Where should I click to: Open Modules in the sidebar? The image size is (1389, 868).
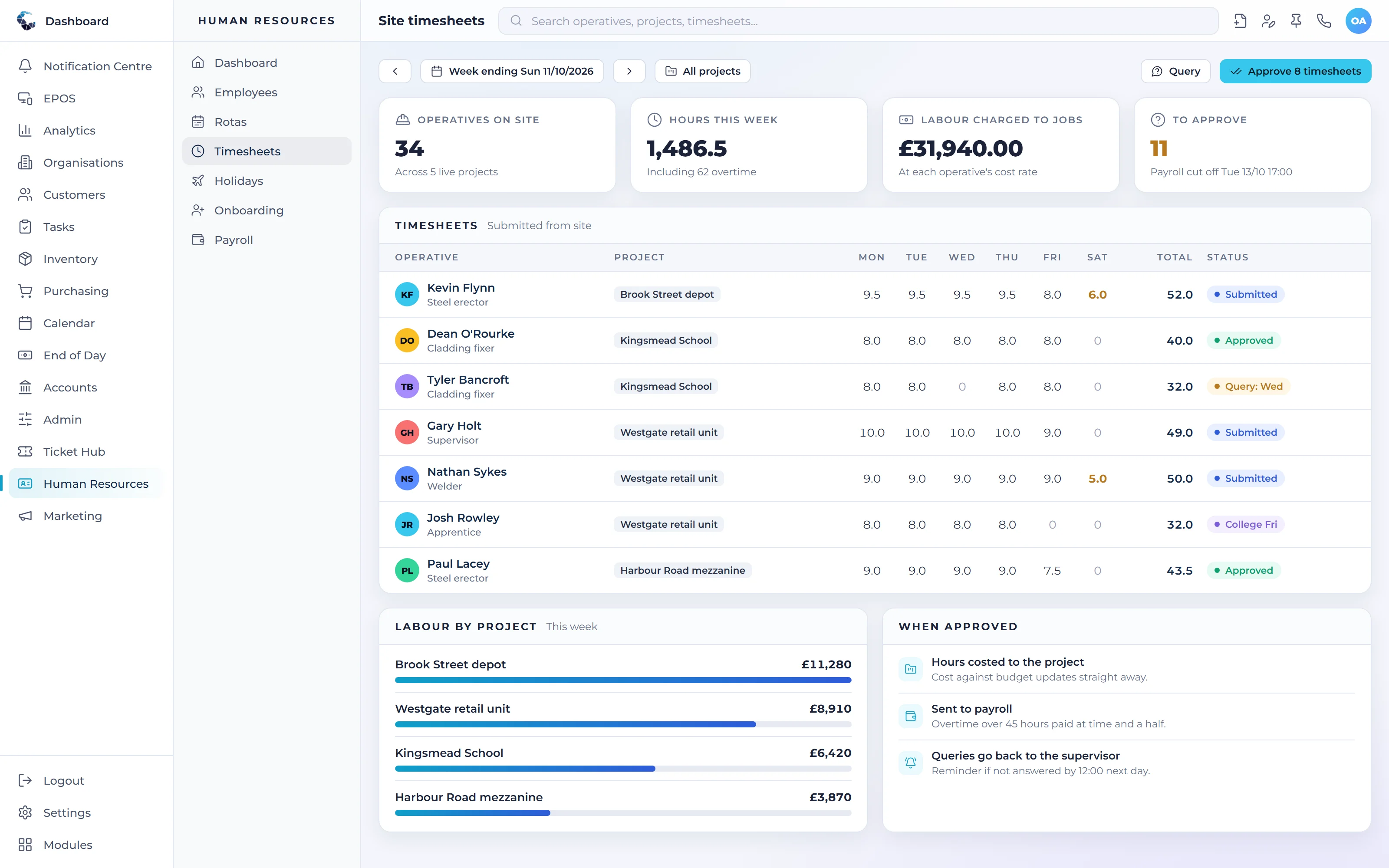click(86, 845)
